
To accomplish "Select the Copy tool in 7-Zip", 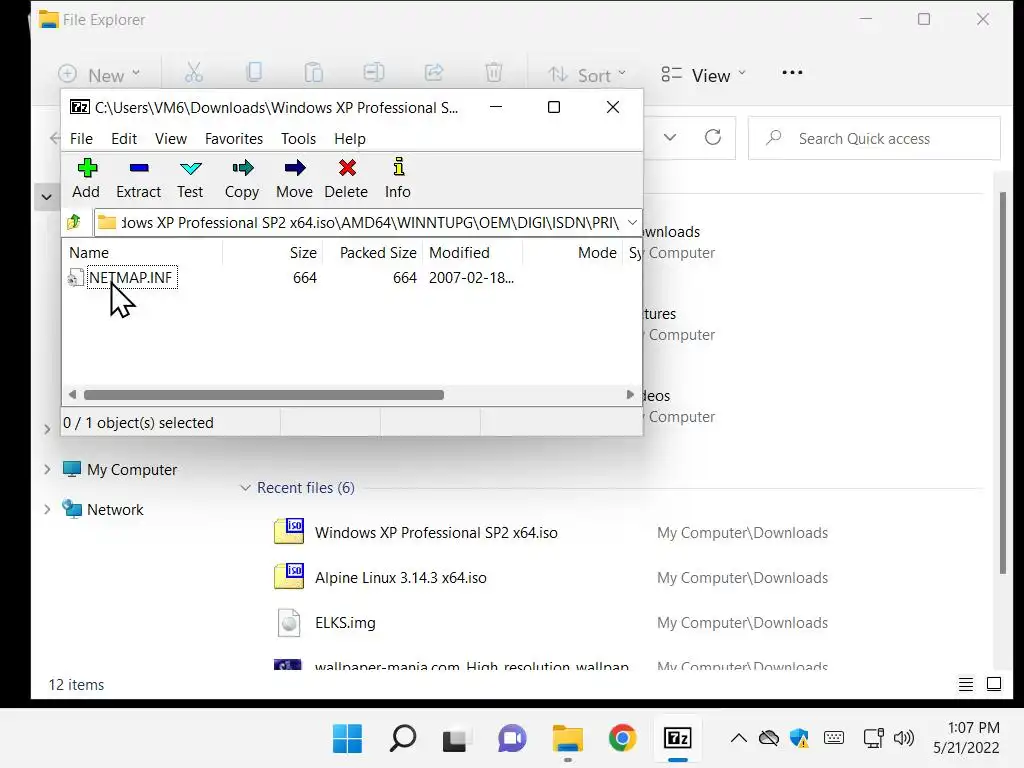I will pos(242,178).
